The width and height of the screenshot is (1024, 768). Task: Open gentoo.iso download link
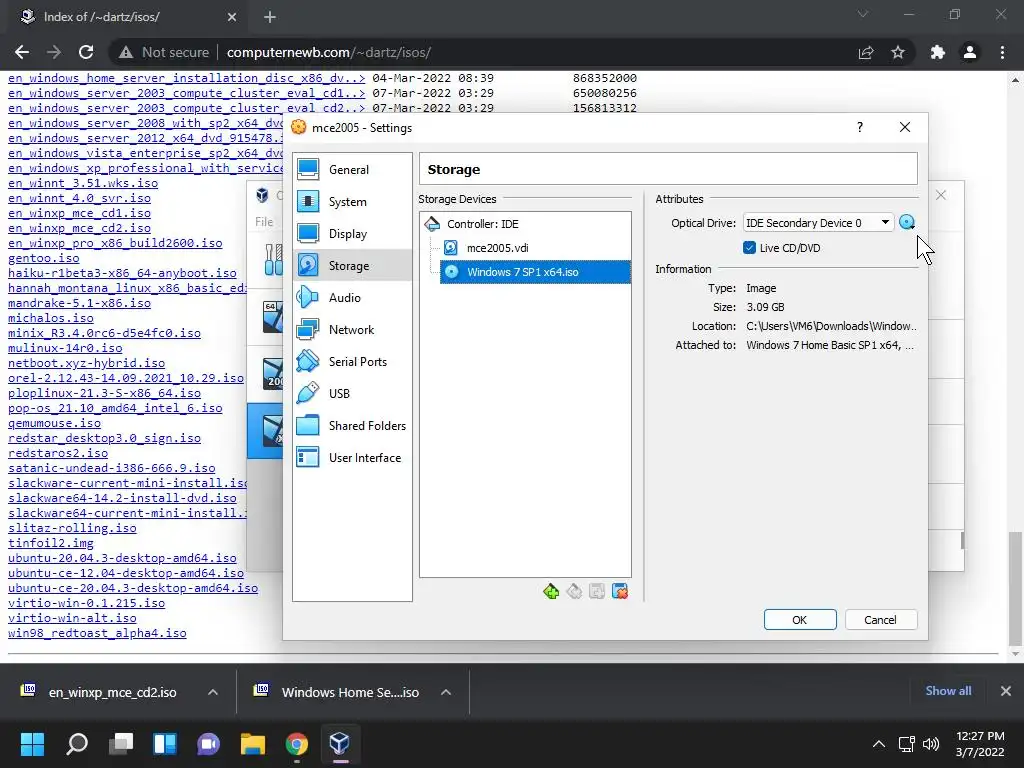[x=44, y=258]
